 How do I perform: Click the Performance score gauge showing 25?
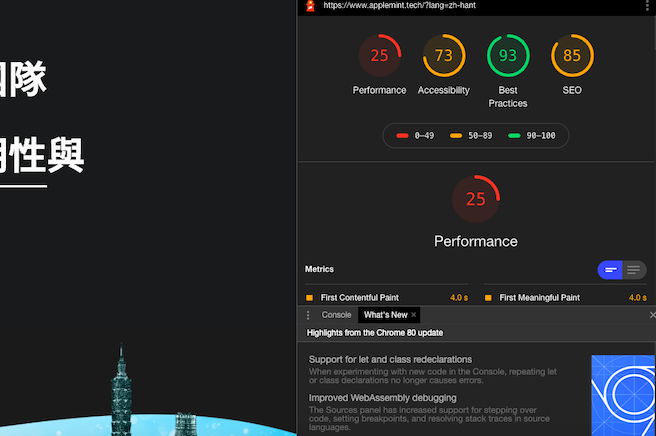(x=379, y=56)
